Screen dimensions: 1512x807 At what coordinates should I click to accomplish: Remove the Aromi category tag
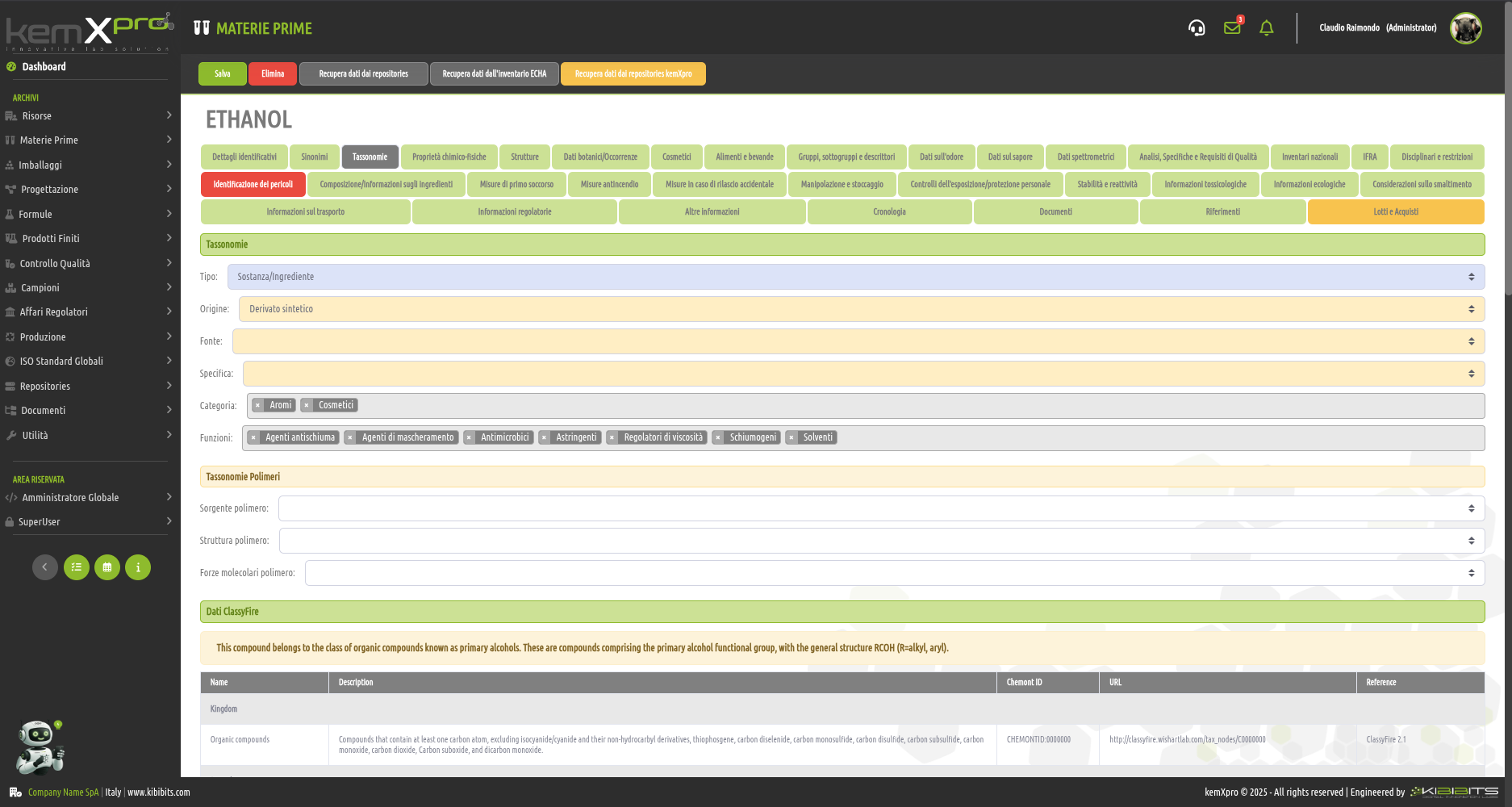click(x=257, y=405)
